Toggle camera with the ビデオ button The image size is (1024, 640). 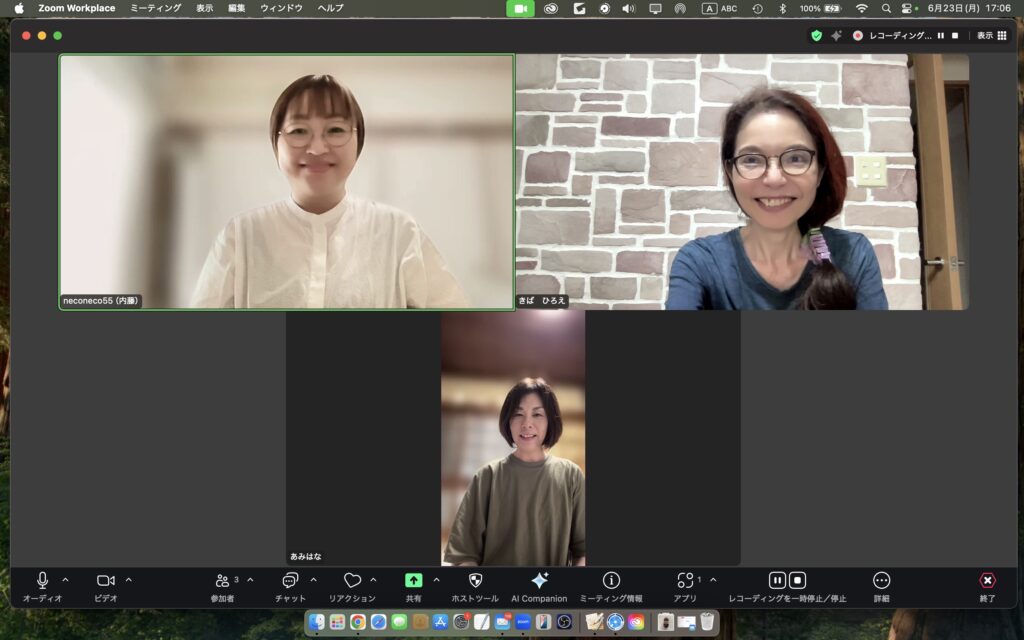(x=105, y=581)
